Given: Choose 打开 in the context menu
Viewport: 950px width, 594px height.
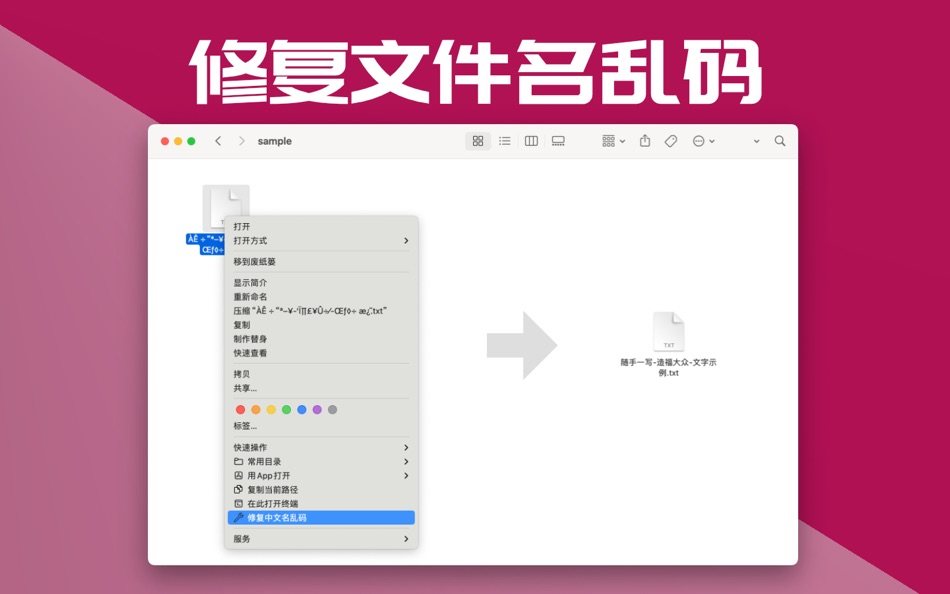Looking at the screenshot, I should [x=321, y=227].
